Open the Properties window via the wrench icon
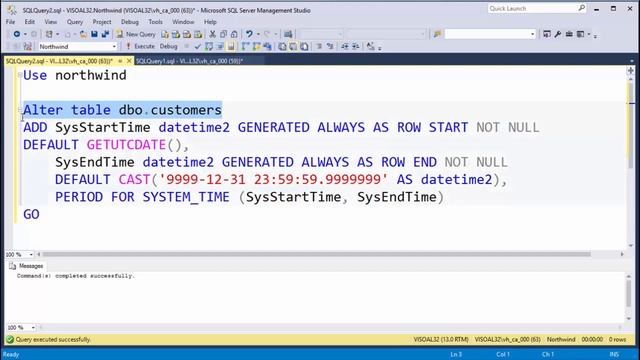The image size is (640, 360). pos(558,34)
